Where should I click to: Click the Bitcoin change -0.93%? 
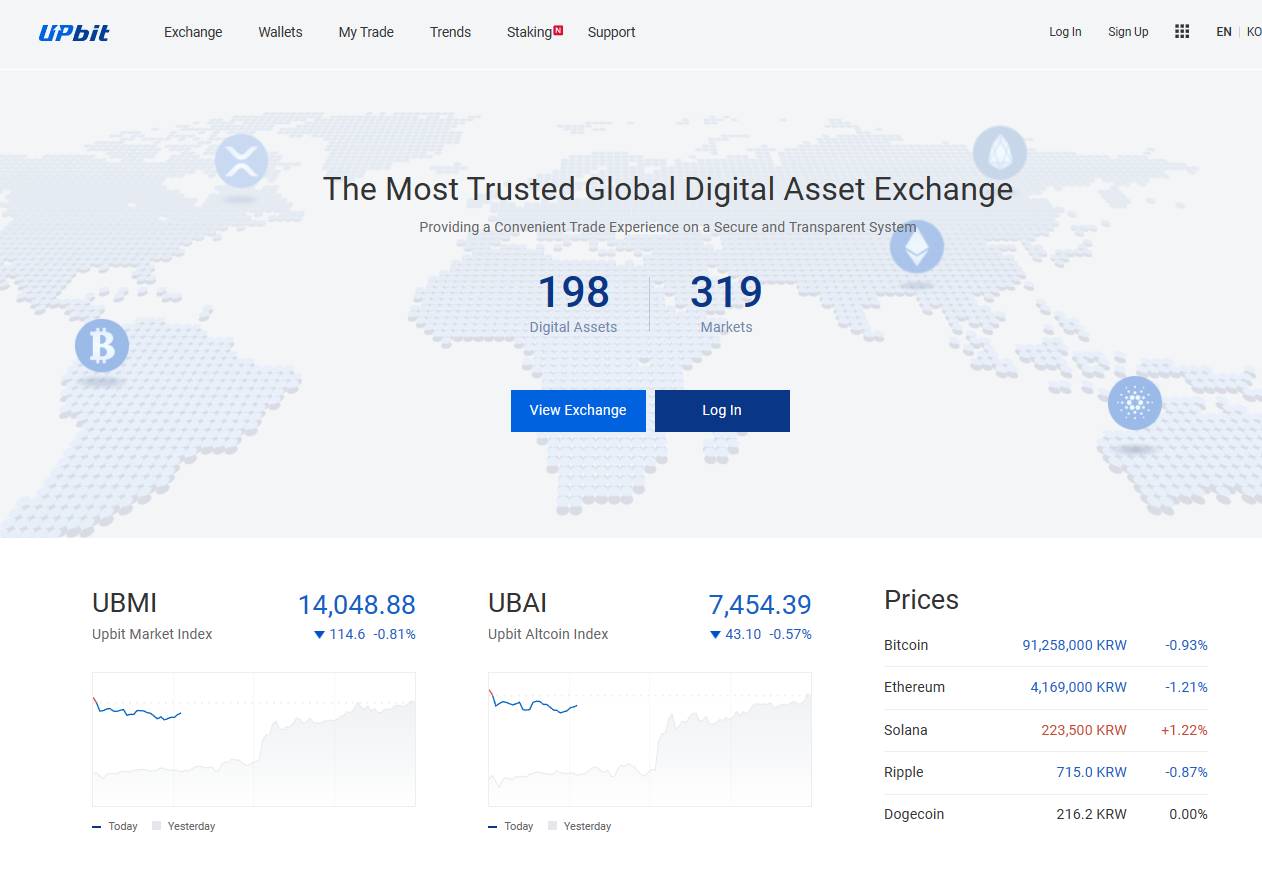tap(1186, 645)
